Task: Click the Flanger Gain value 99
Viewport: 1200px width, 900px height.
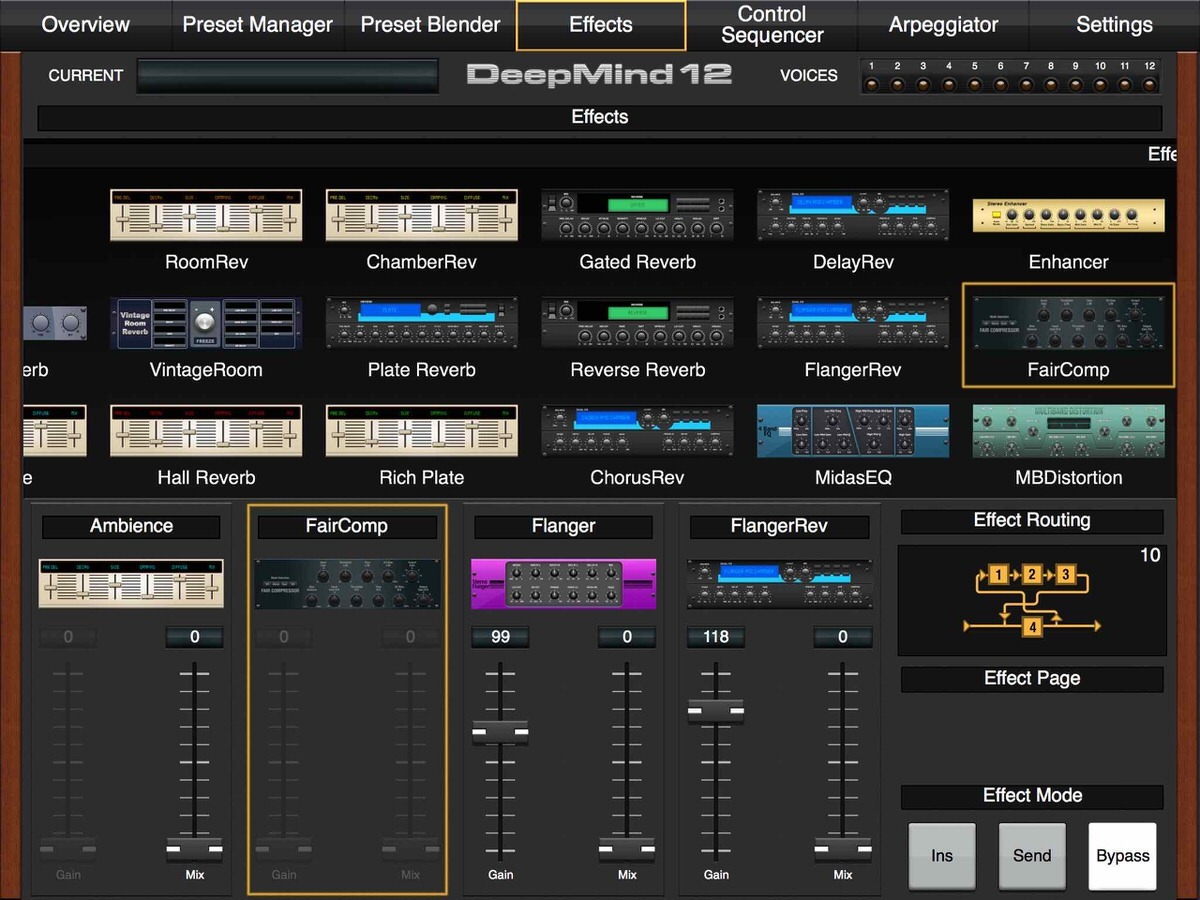Action: pos(500,637)
